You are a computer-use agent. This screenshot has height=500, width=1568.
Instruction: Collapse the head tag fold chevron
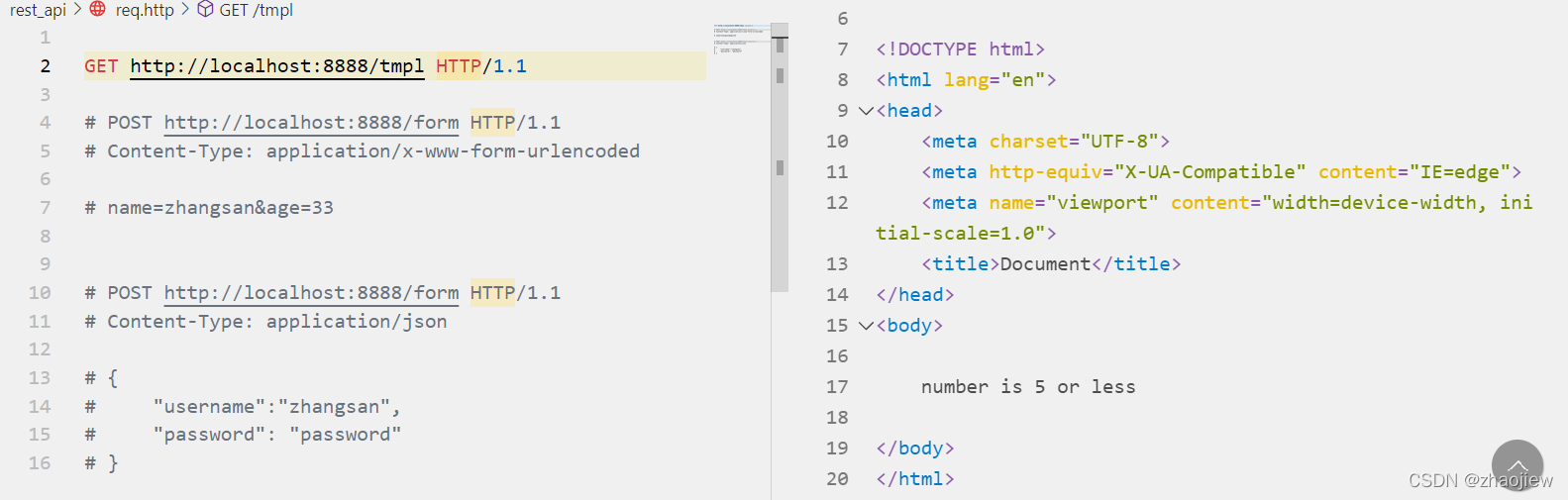point(866,111)
